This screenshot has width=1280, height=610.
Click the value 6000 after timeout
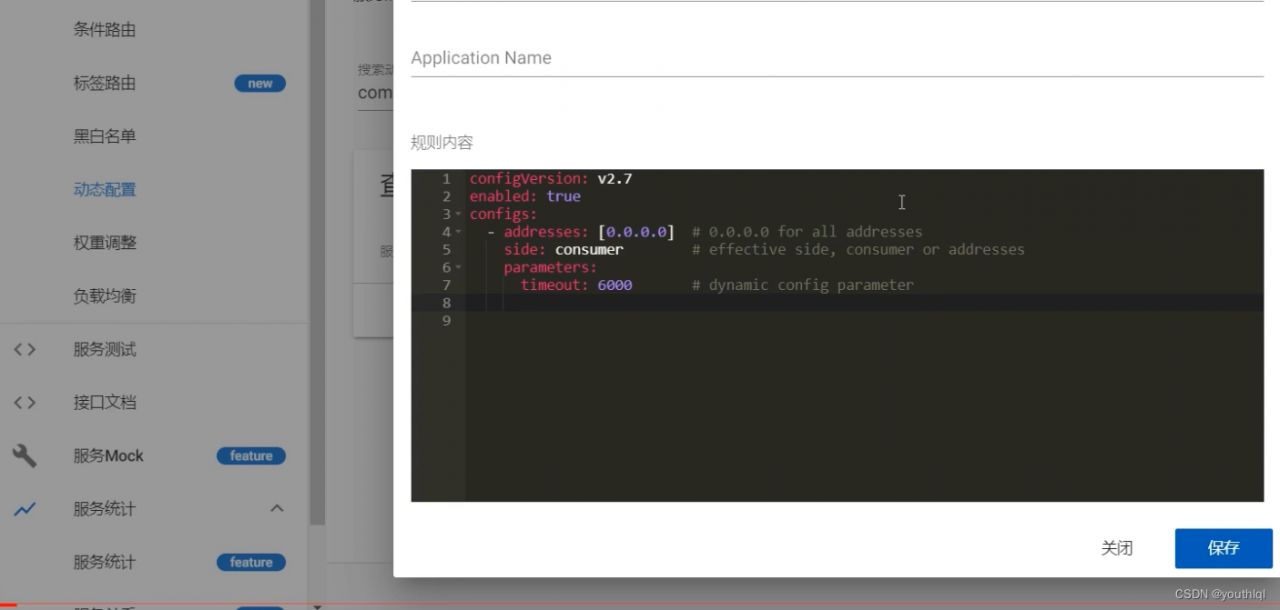(x=614, y=285)
